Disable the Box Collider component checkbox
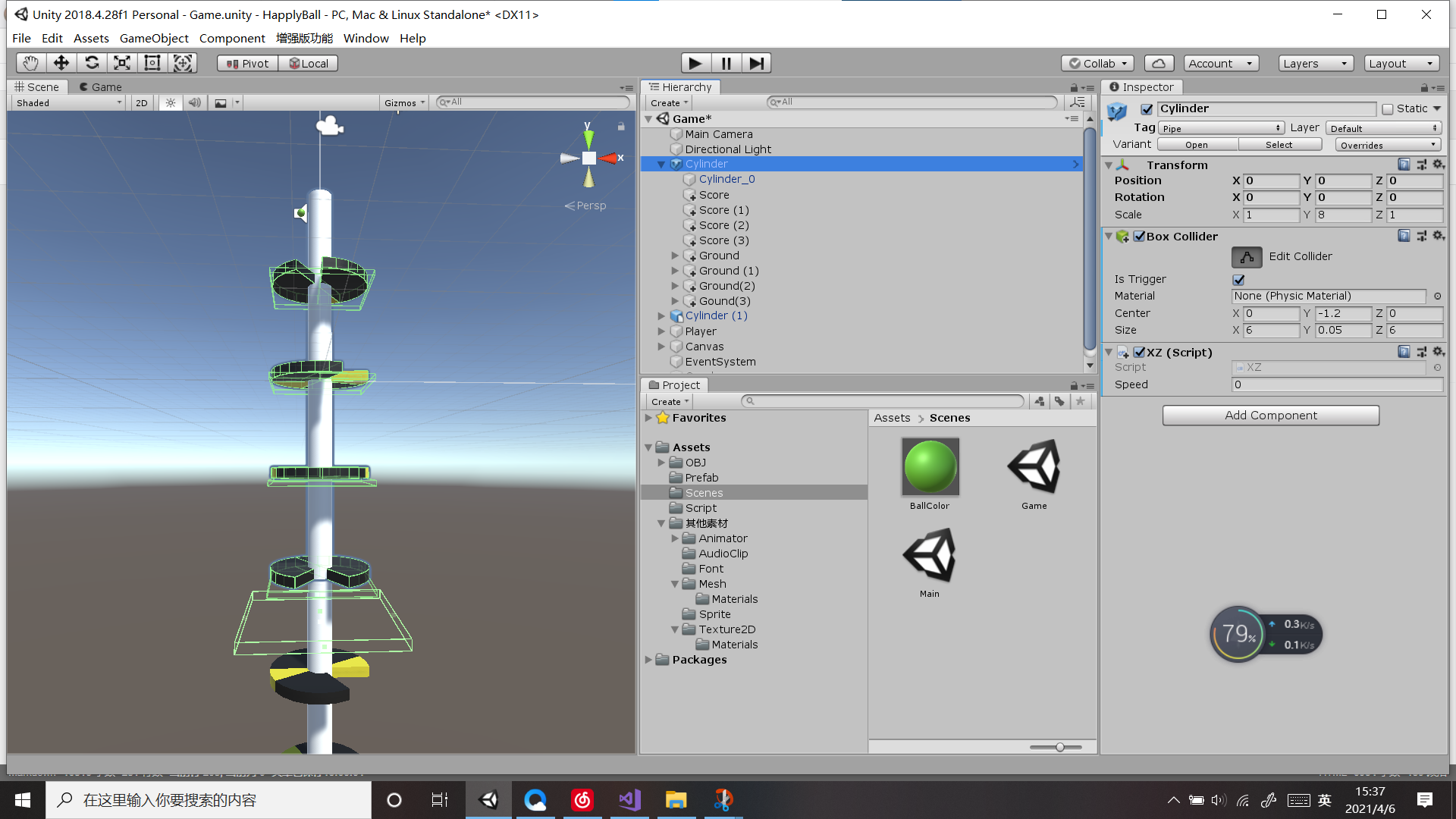The image size is (1456, 819). click(1139, 237)
